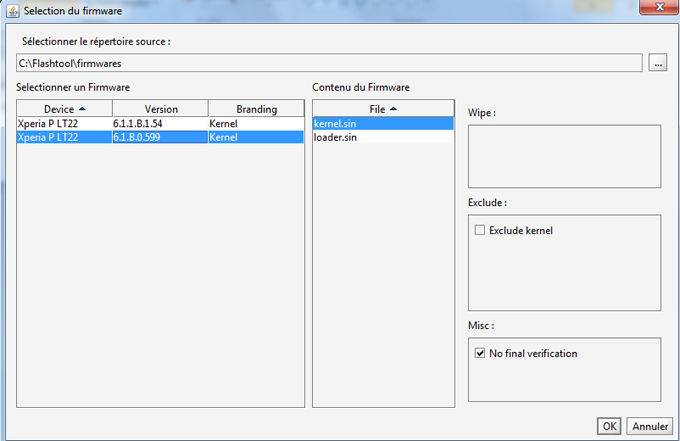Sort firmware list by Branding column
The height and width of the screenshot is (441, 680).
click(256, 109)
